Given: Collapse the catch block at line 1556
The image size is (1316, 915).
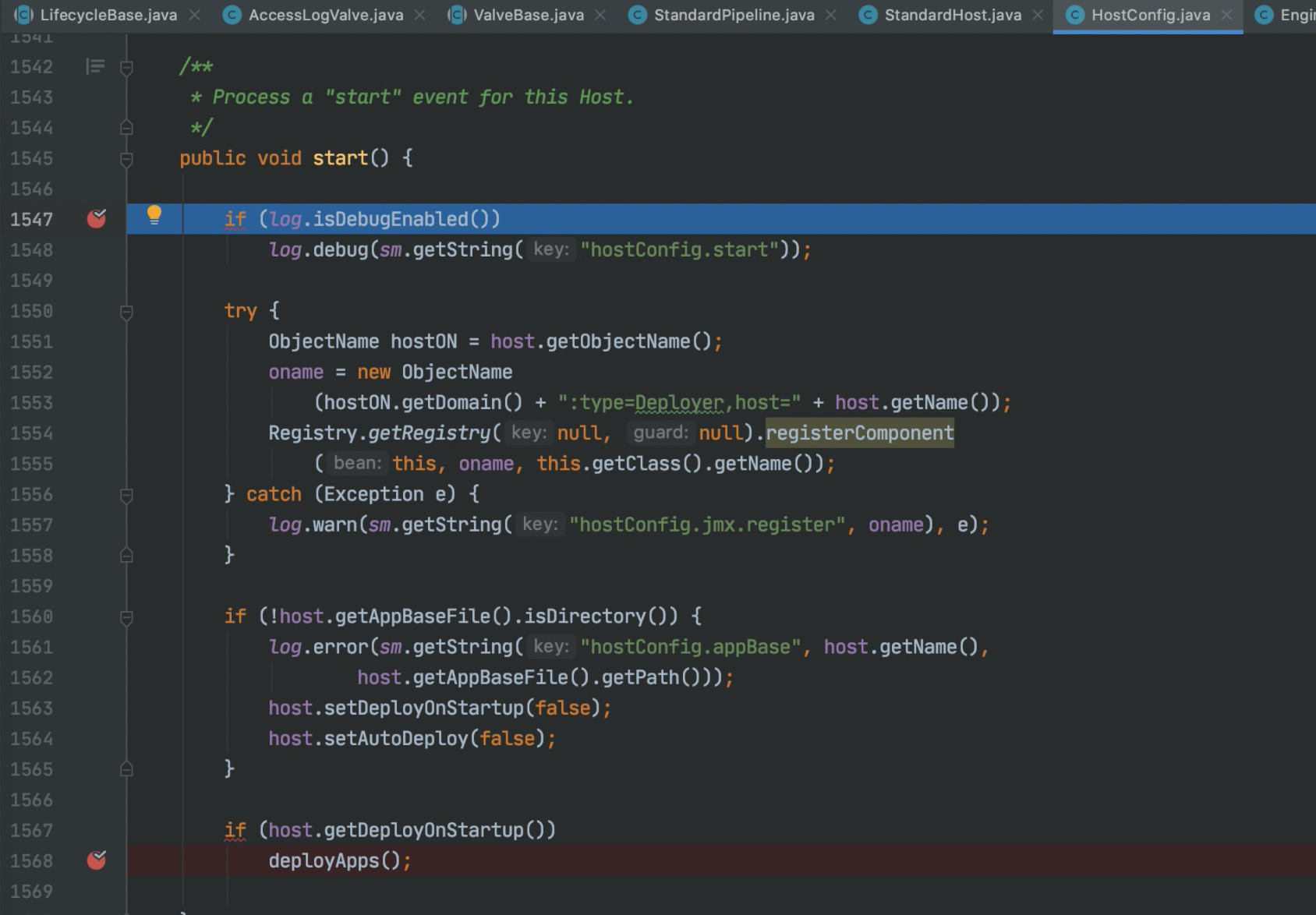Looking at the screenshot, I should pyautogui.click(x=126, y=495).
